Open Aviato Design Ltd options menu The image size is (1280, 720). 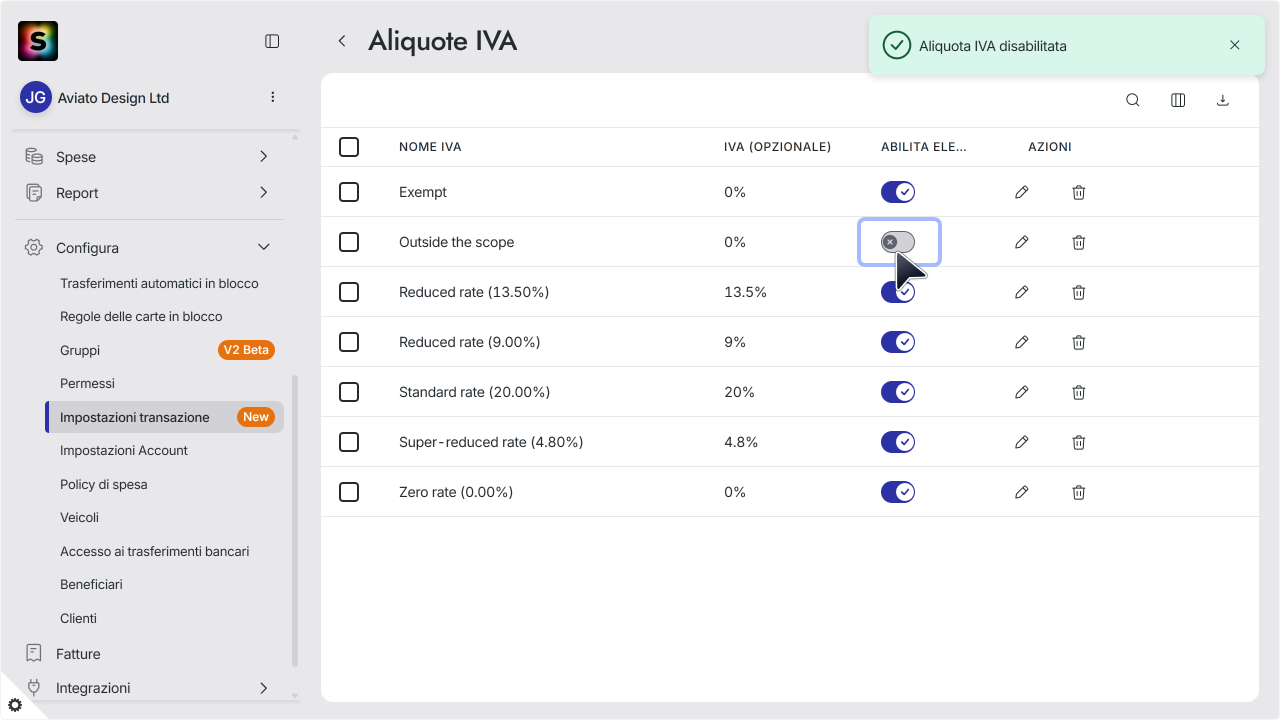273,97
